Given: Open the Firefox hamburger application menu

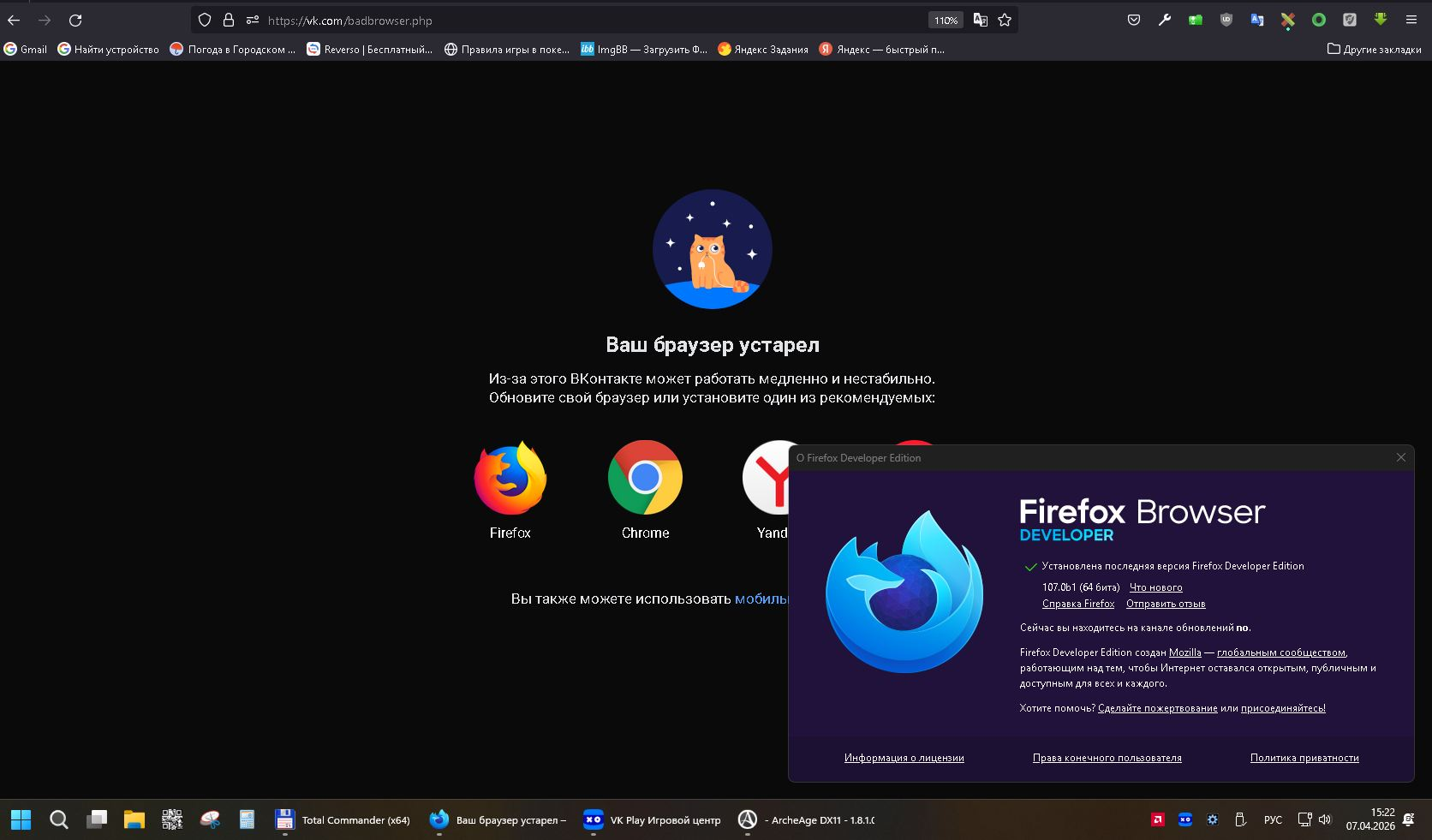Looking at the screenshot, I should tap(1411, 20).
